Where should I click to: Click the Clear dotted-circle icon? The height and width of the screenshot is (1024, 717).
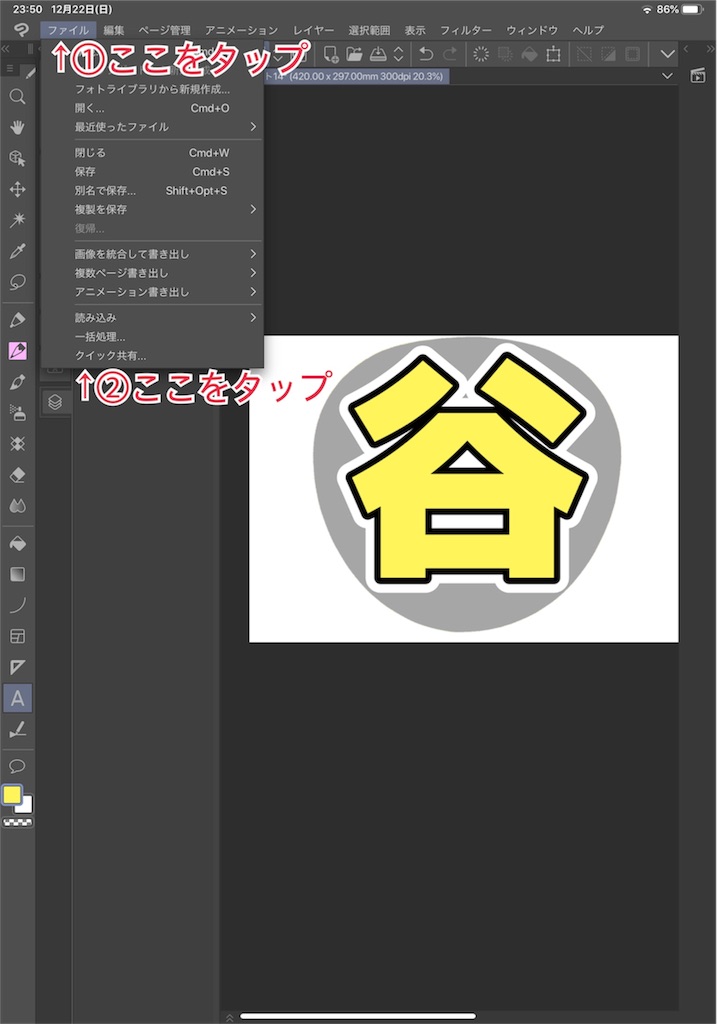[x=481, y=54]
